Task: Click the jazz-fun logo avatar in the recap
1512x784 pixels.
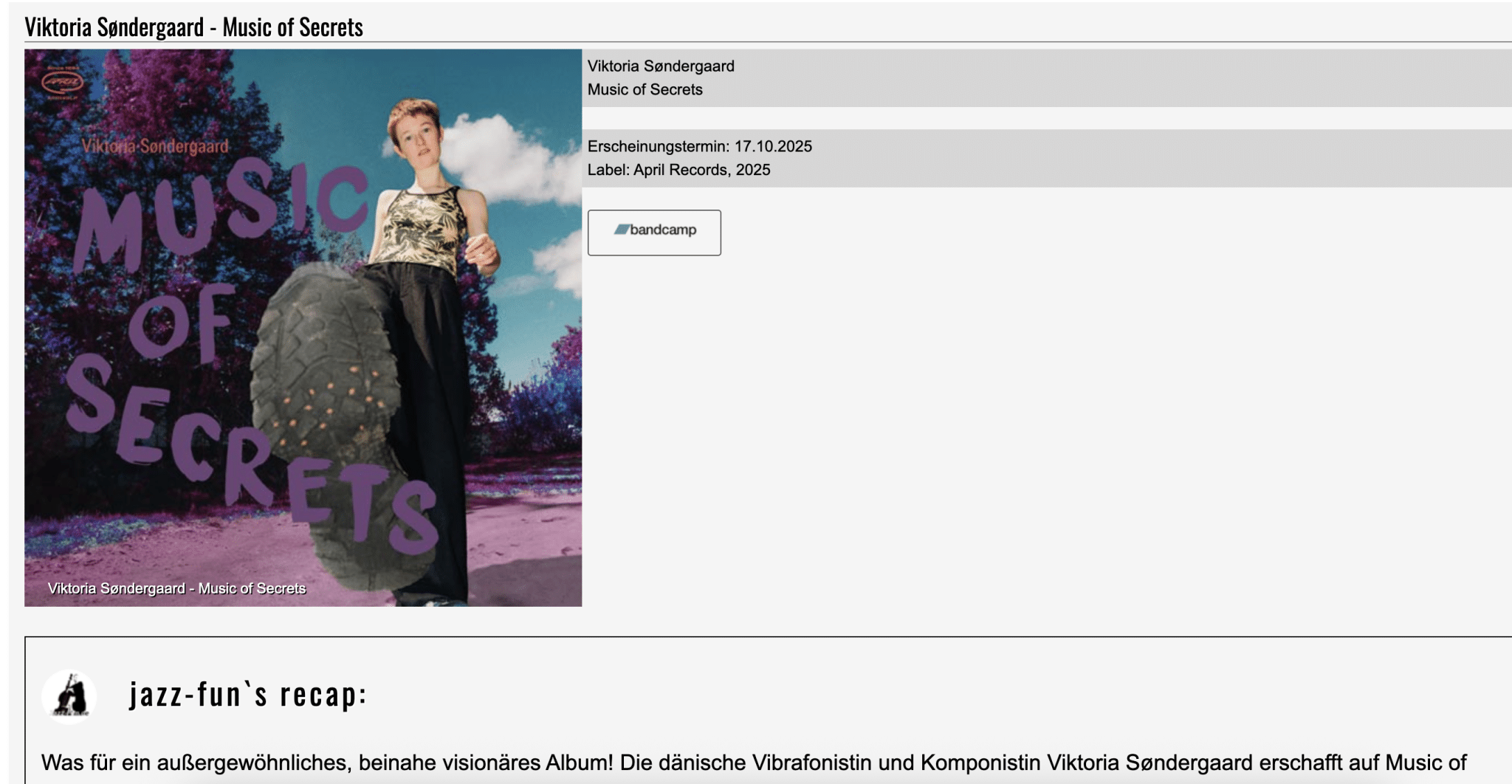Action: coord(69,695)
